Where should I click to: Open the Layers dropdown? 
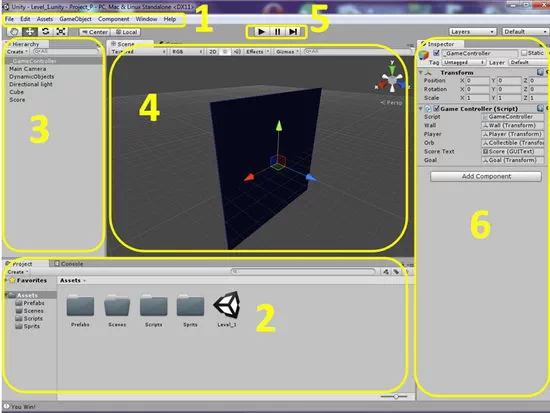click(472, 32)
